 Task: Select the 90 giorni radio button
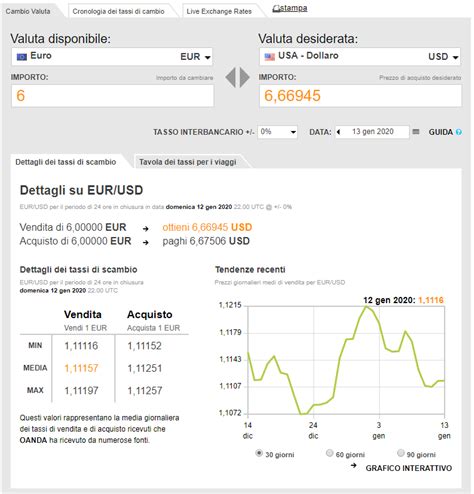[x=401, y=453]
